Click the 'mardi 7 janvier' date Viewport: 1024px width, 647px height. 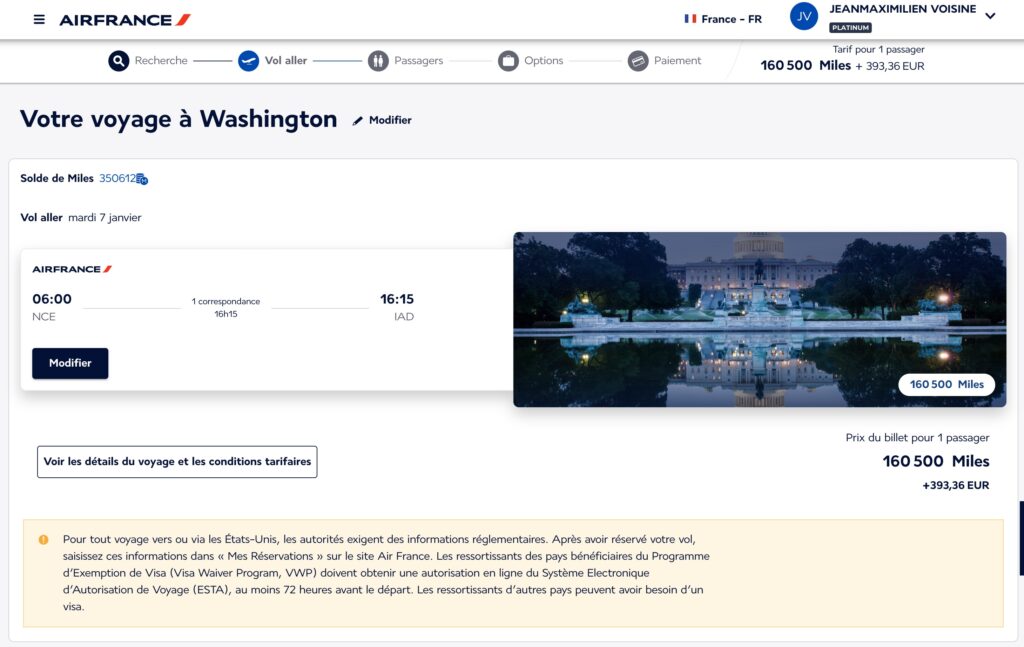click(104, 217)
